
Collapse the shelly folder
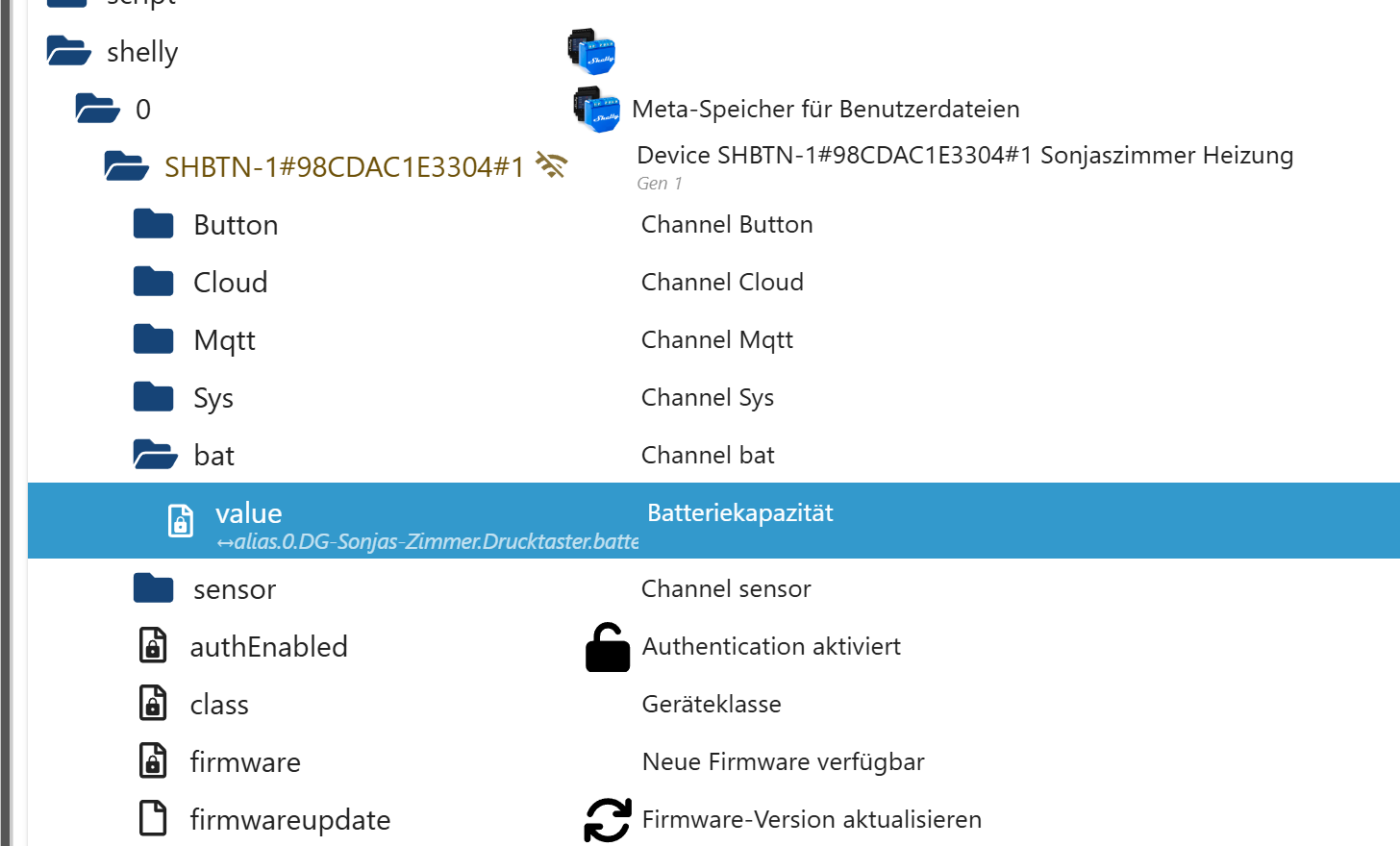point(68,51)
